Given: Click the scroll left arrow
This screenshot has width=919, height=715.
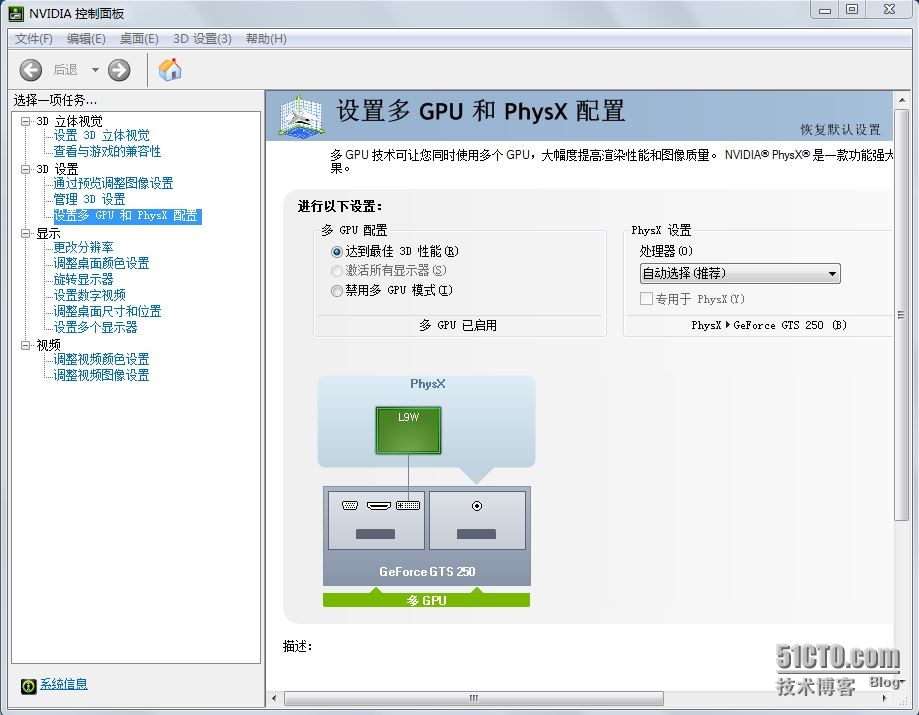Looking at the screenshot, I should [274, 699].
